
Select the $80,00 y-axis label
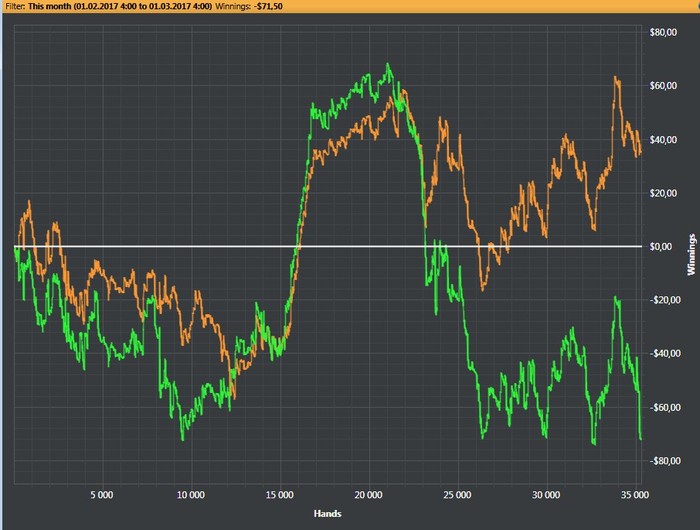click(663, 32)
